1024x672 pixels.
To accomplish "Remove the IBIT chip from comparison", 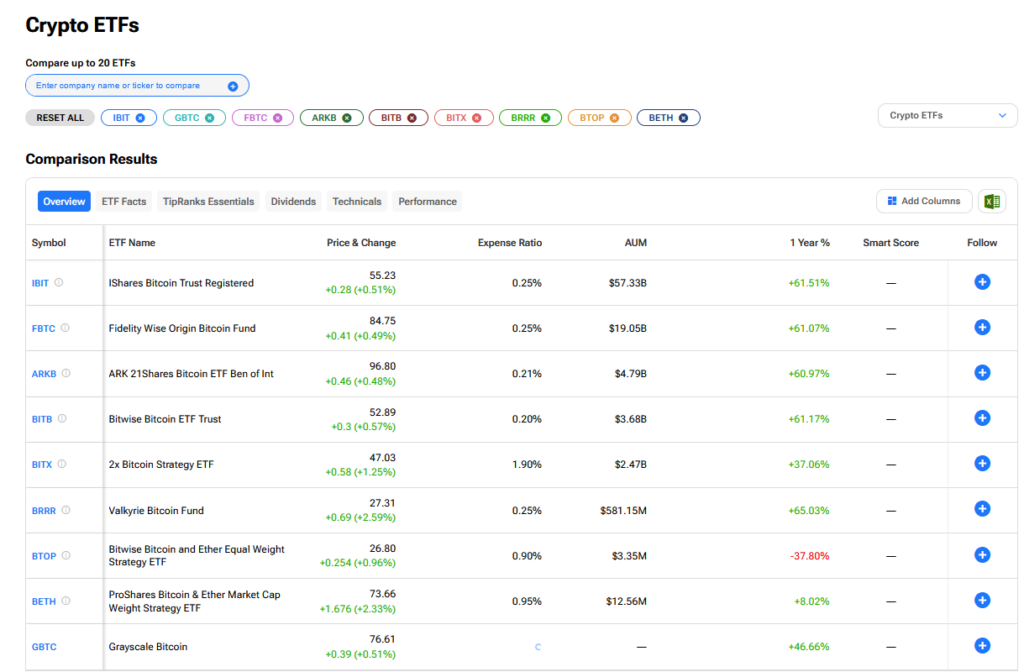I will [x=140, y=118].
